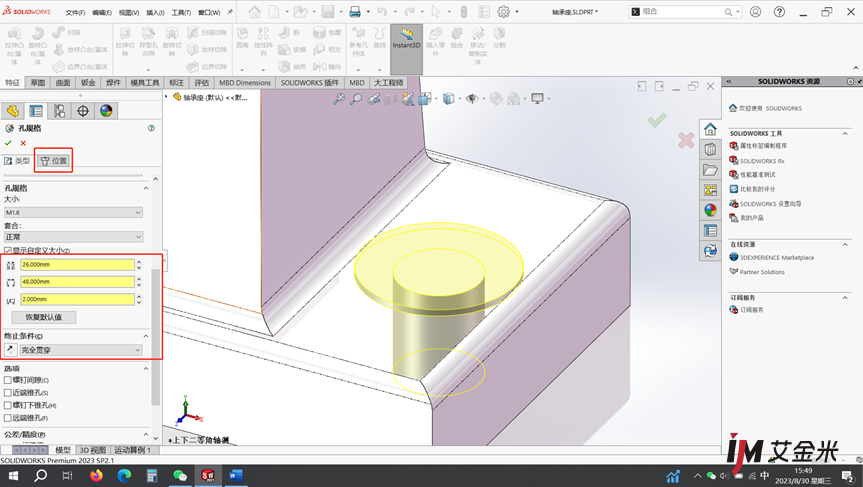Confirm hole spec with green checkmark in panel
The image size is (863, 487).
tap(8, 143)
